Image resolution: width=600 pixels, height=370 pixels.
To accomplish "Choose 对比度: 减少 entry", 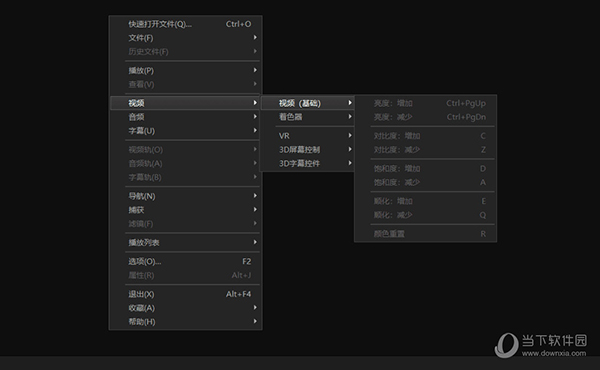I will 426,150.
